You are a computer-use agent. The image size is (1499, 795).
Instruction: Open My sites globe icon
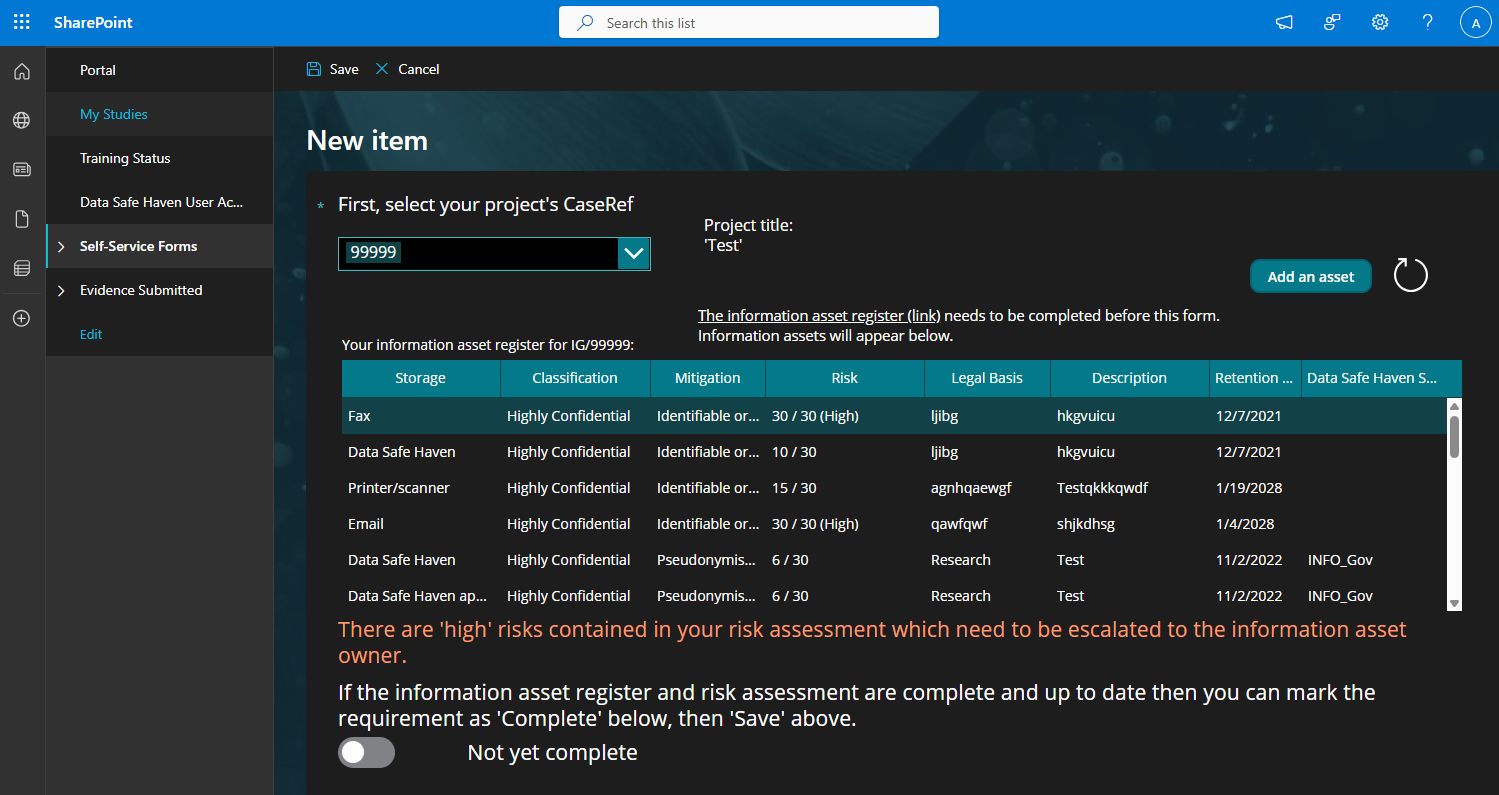pyautogui.click(x=22, y=120)
